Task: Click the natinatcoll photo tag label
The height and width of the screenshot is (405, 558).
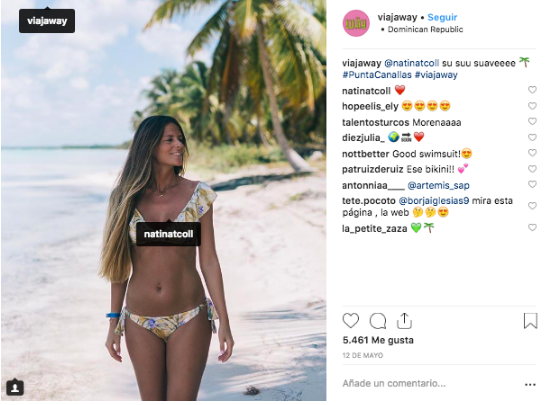Action: click(168, 234)
